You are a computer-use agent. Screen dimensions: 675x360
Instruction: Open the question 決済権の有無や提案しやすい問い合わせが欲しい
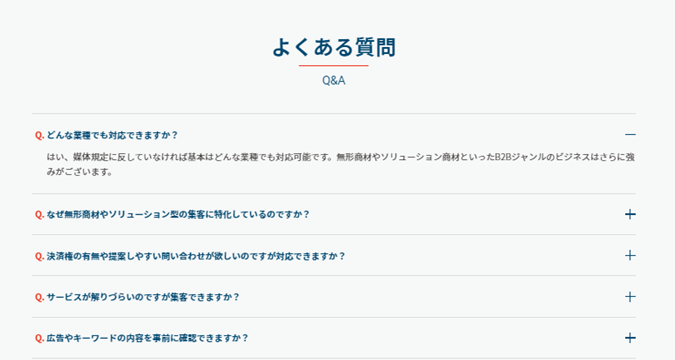pos(196,256)
